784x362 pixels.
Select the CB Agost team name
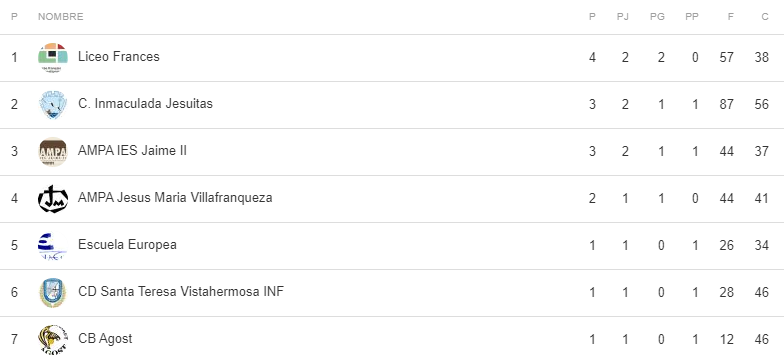pyautogui.click(x=105, y=339)
